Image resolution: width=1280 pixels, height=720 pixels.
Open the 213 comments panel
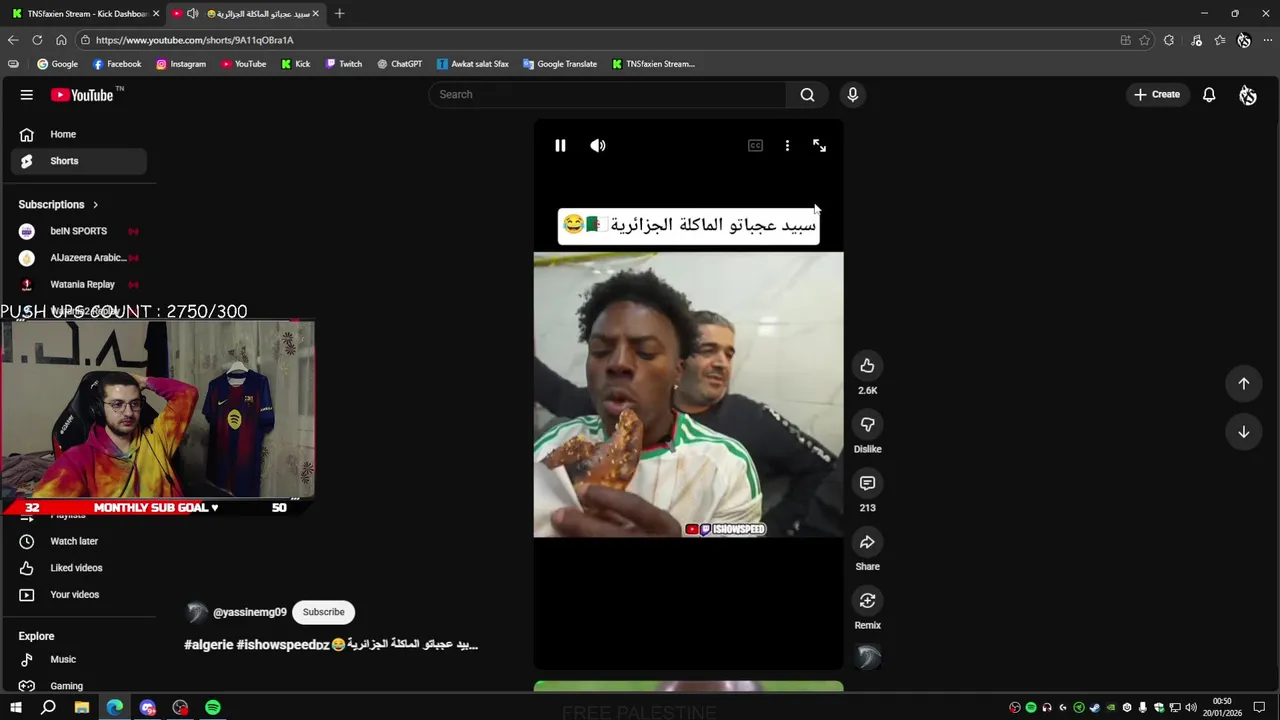tap(867, 483)
